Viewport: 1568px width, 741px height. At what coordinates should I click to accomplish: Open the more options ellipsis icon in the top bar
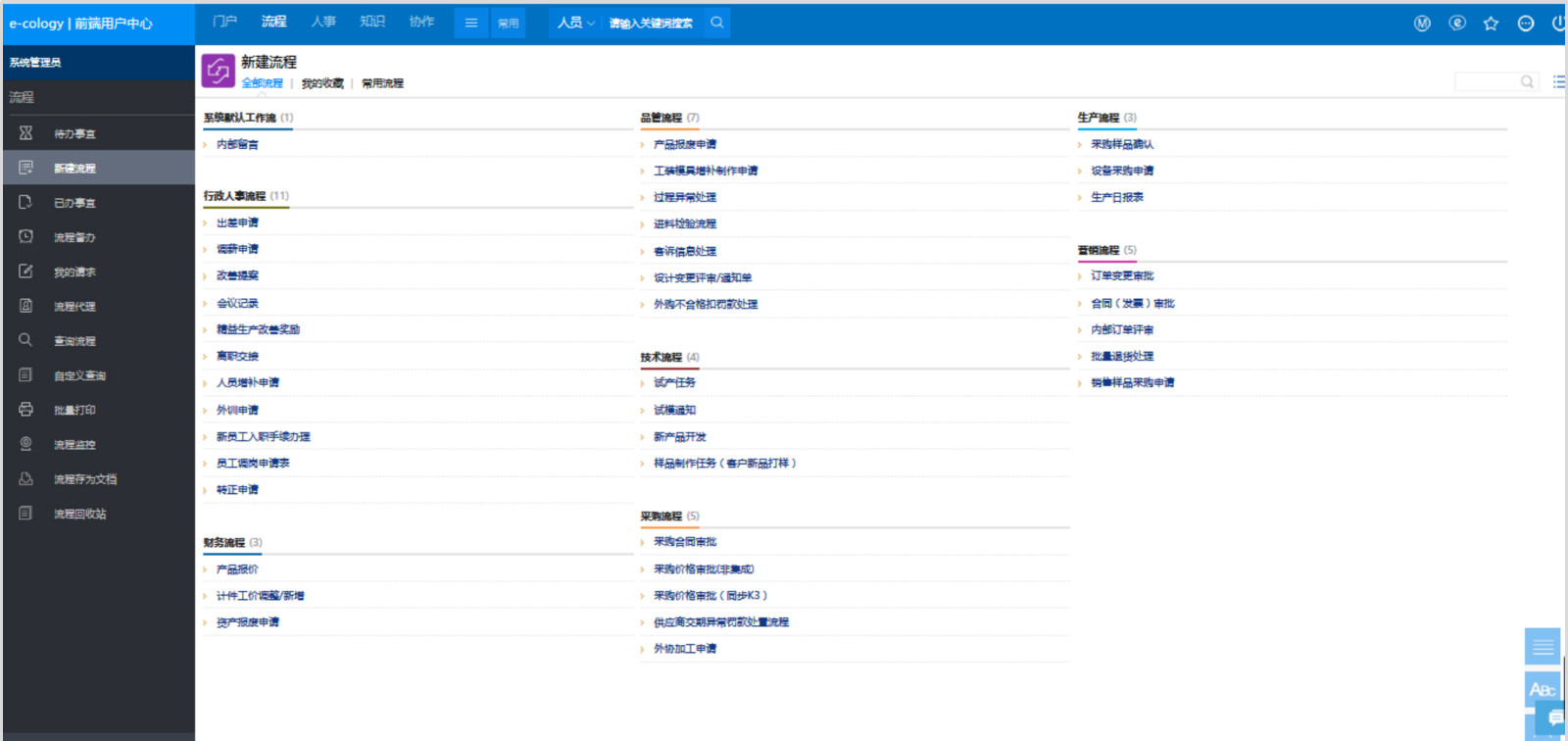point(1525,24)
